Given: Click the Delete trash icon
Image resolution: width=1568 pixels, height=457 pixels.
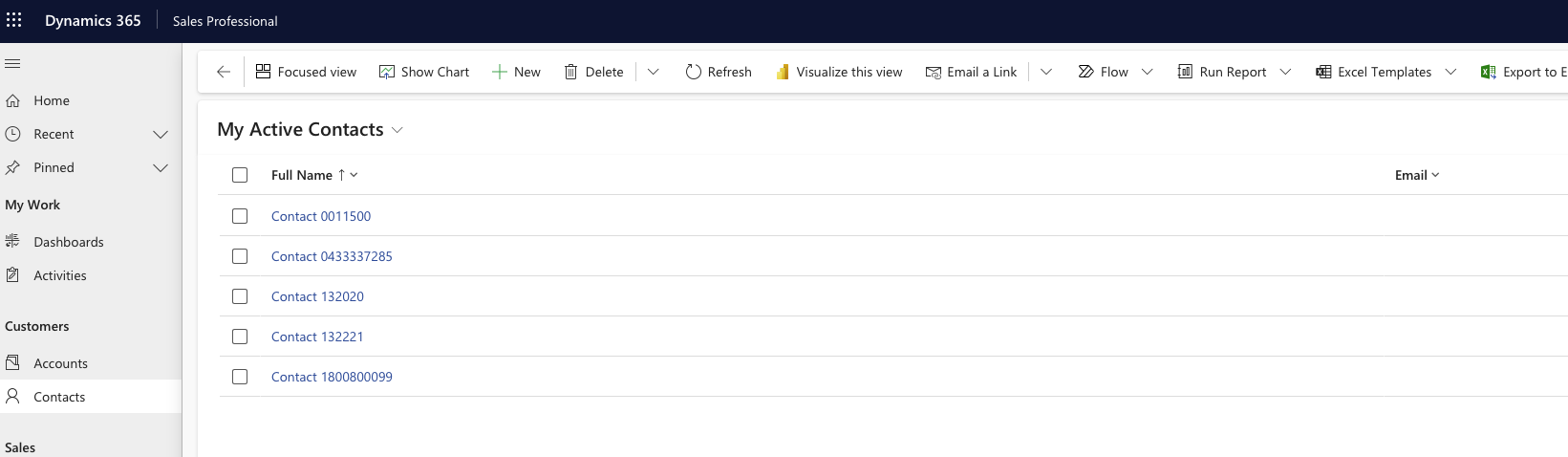Looking at the screenshot, I should coord(570,72).
